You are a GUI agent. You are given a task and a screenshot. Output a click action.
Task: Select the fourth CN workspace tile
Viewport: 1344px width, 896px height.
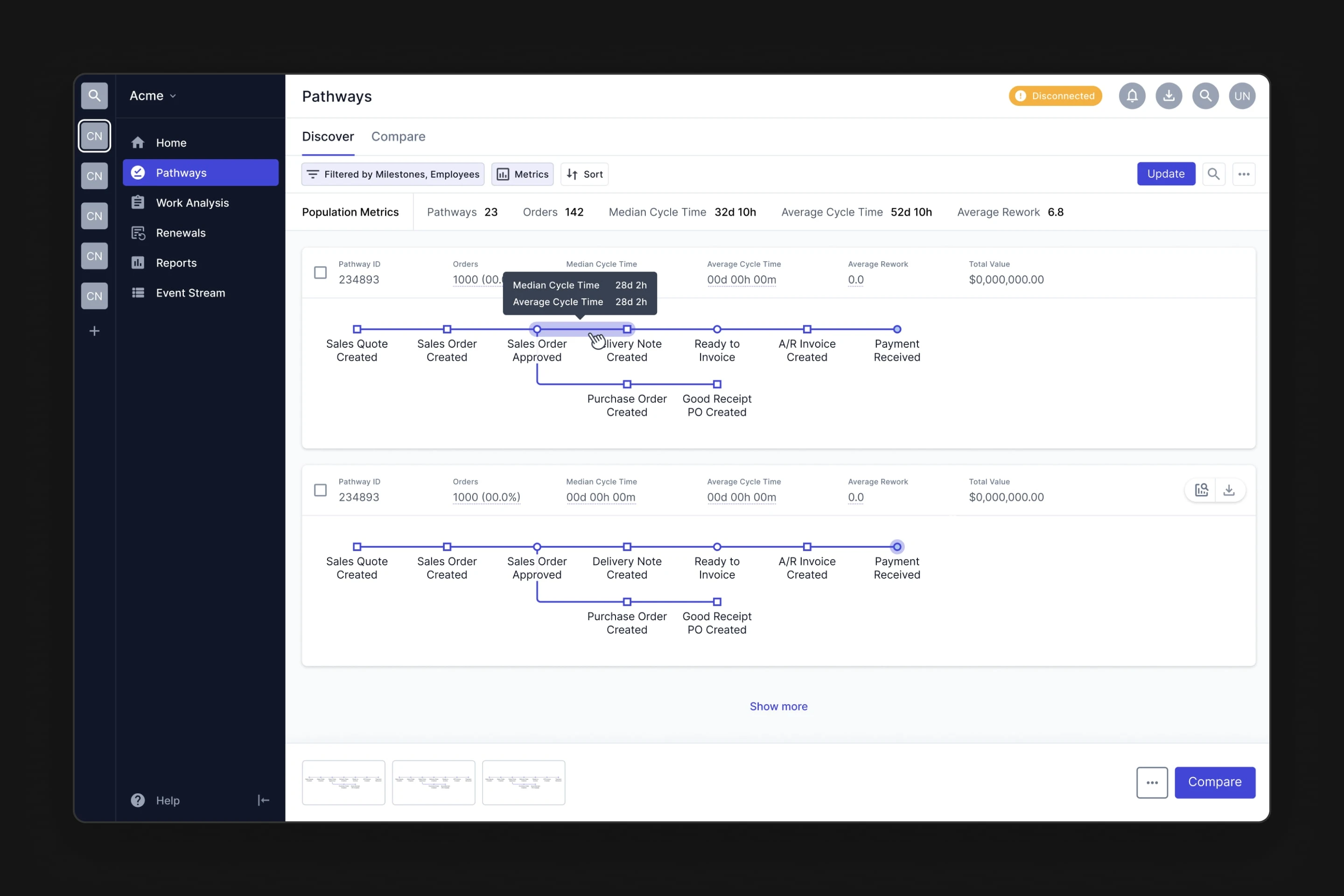tap(94, 256)
